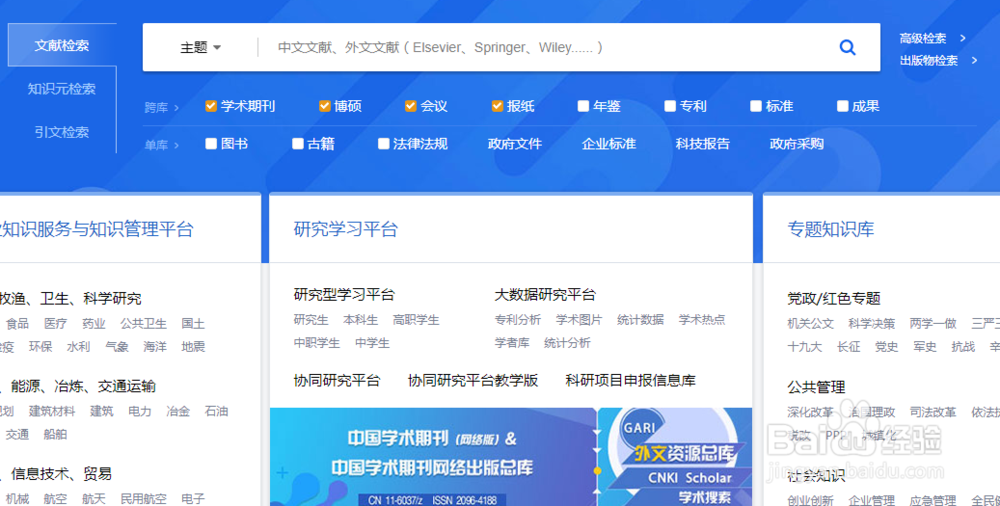Open 科研项目申报信息库 link
The image size is (1000, 506).
(630, 381)
